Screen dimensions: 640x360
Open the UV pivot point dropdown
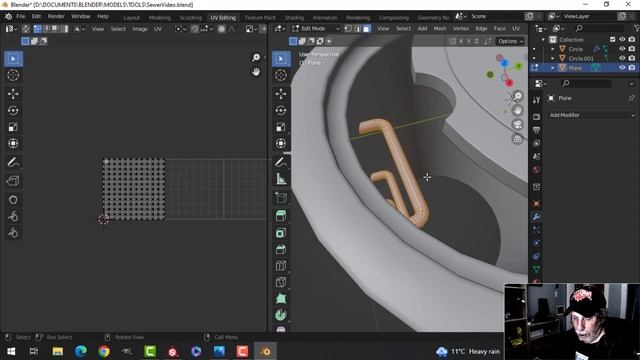180,29
